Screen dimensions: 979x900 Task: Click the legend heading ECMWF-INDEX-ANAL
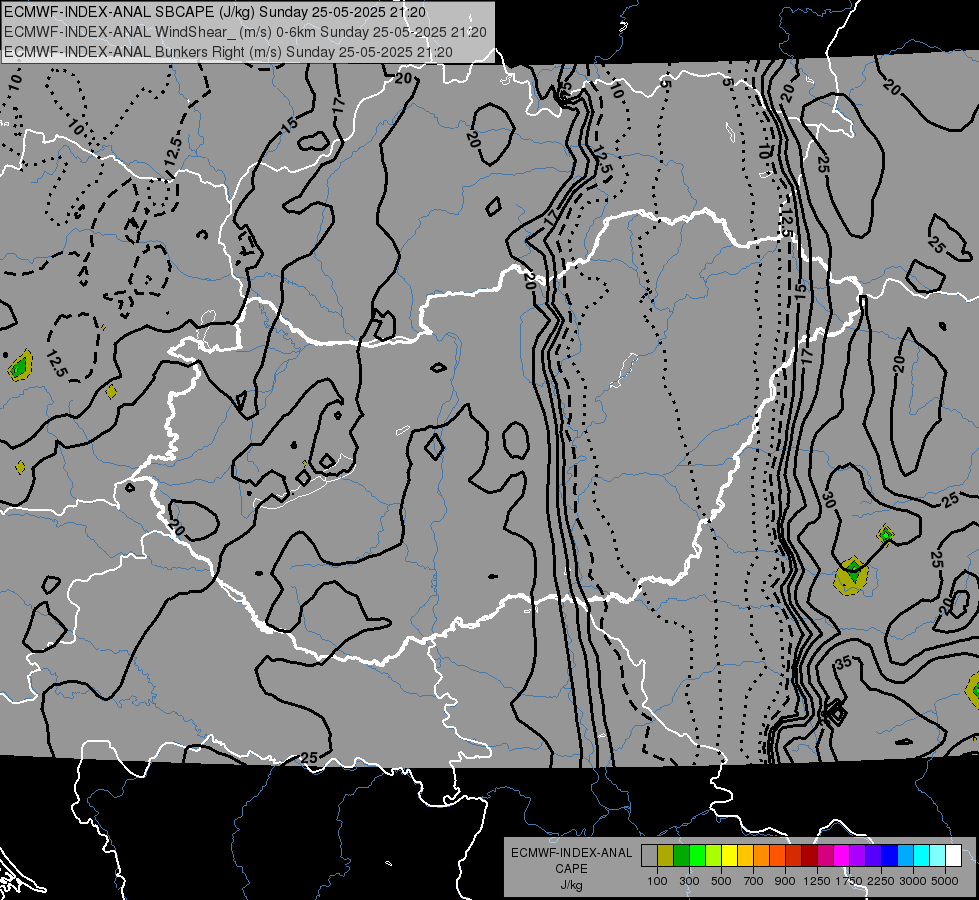tap(571, 853)
